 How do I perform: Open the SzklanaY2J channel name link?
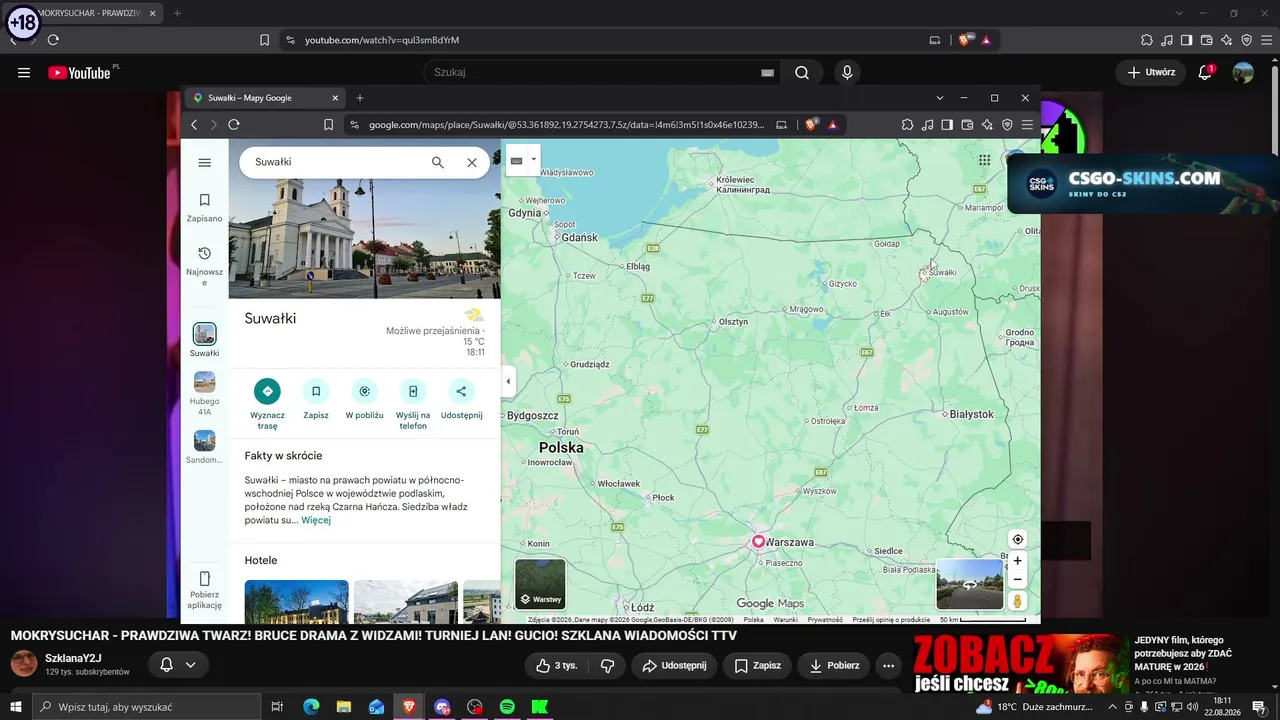[x=73, y=658]
